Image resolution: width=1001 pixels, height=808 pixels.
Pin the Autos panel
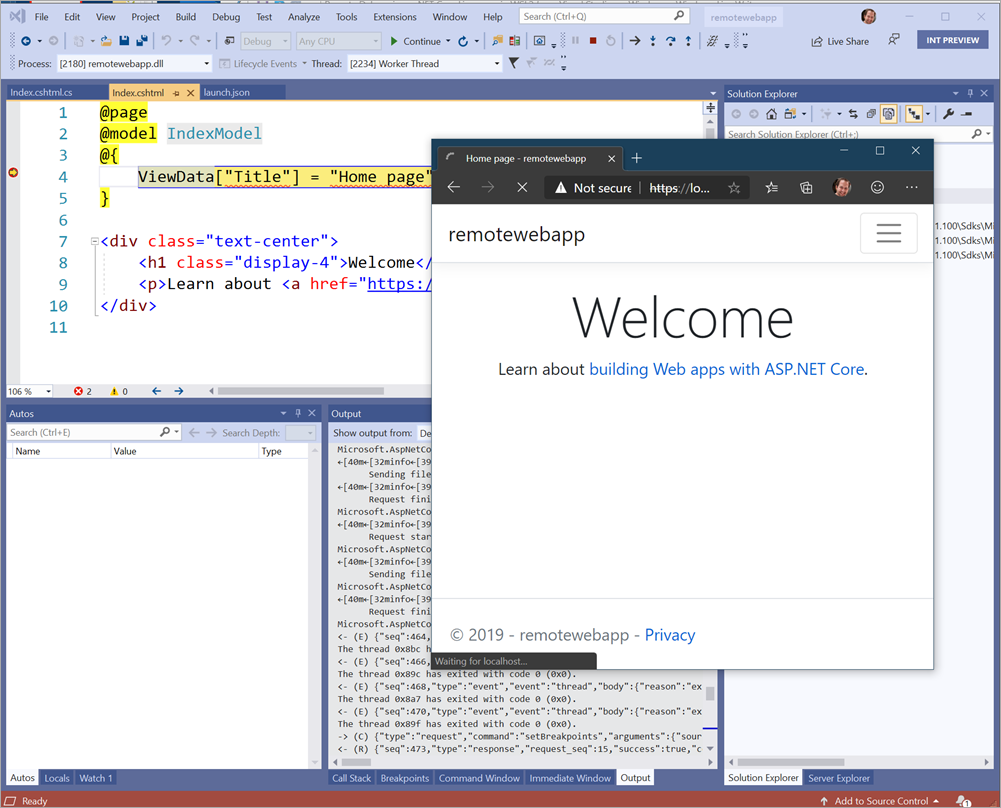[297, 412]
